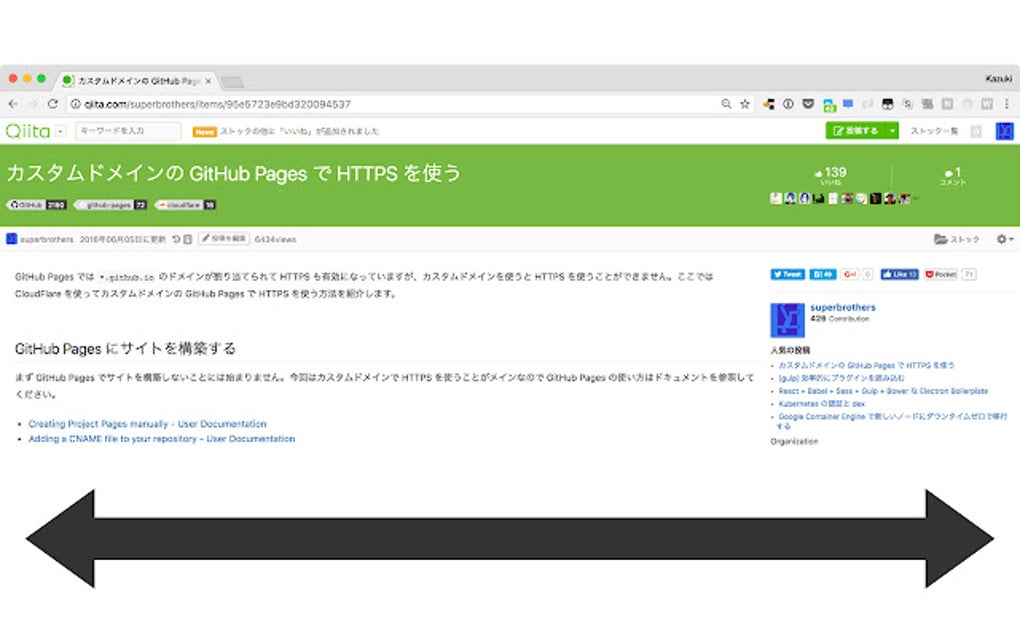Click superbrothers large avatar in sidebar
The height and width of the screenshot is (638, 1020).
787,320
